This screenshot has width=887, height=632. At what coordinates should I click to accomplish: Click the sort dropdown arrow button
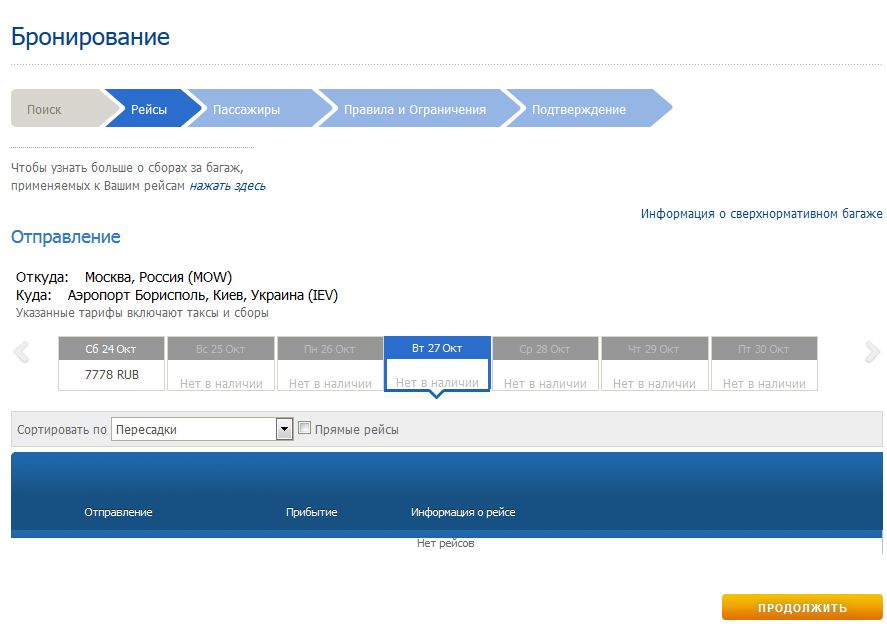[x=284, y=429]
